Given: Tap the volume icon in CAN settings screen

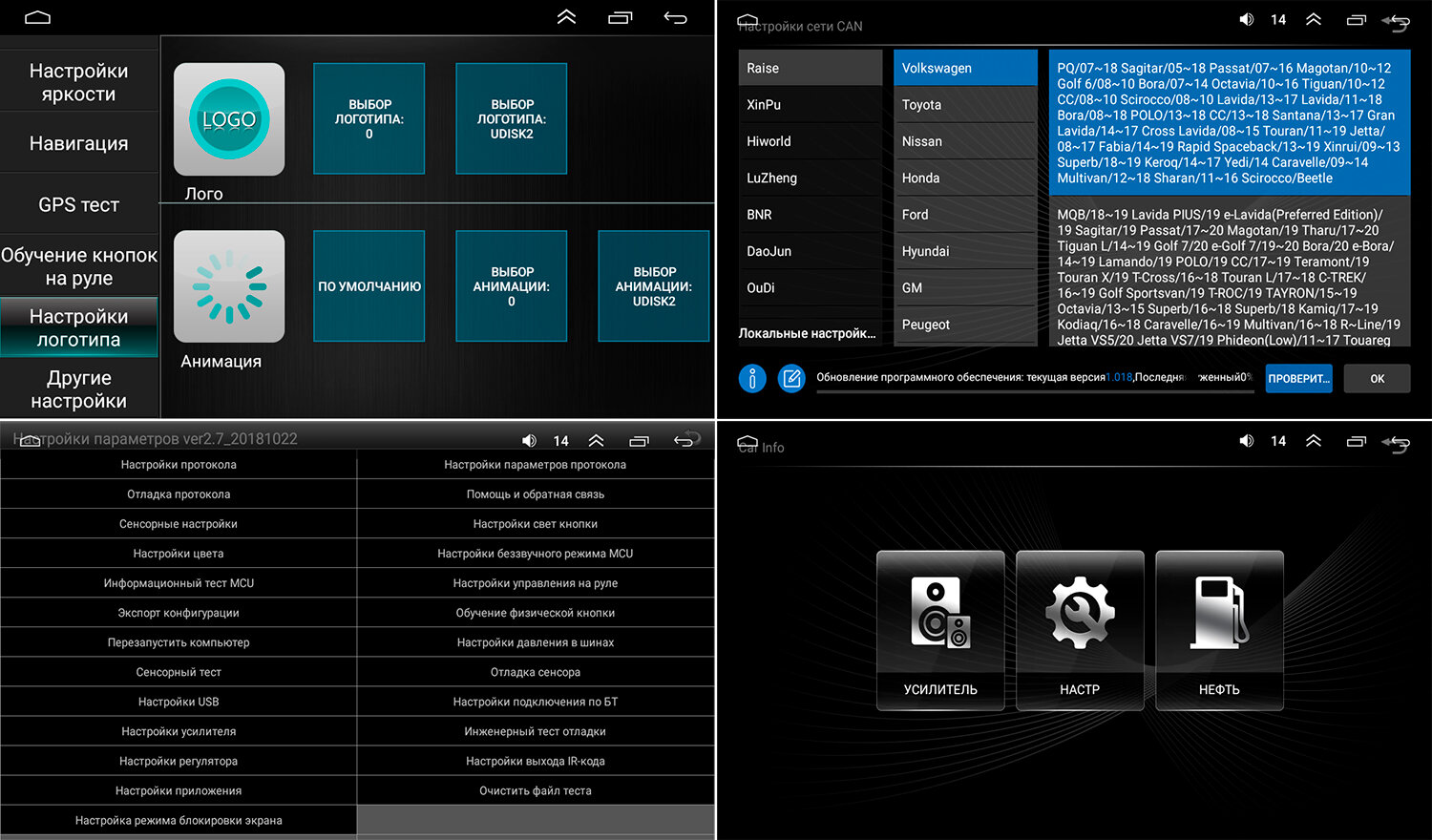Looking at the screenshot, I should click(x=1246, y=19).
